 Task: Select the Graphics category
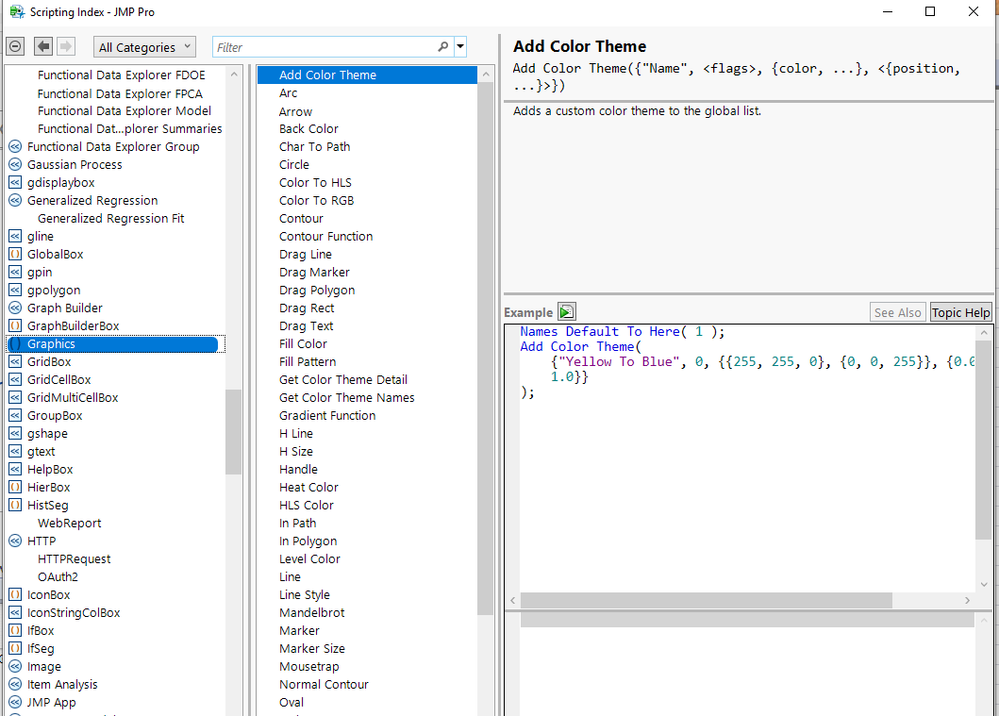[115, 344]
